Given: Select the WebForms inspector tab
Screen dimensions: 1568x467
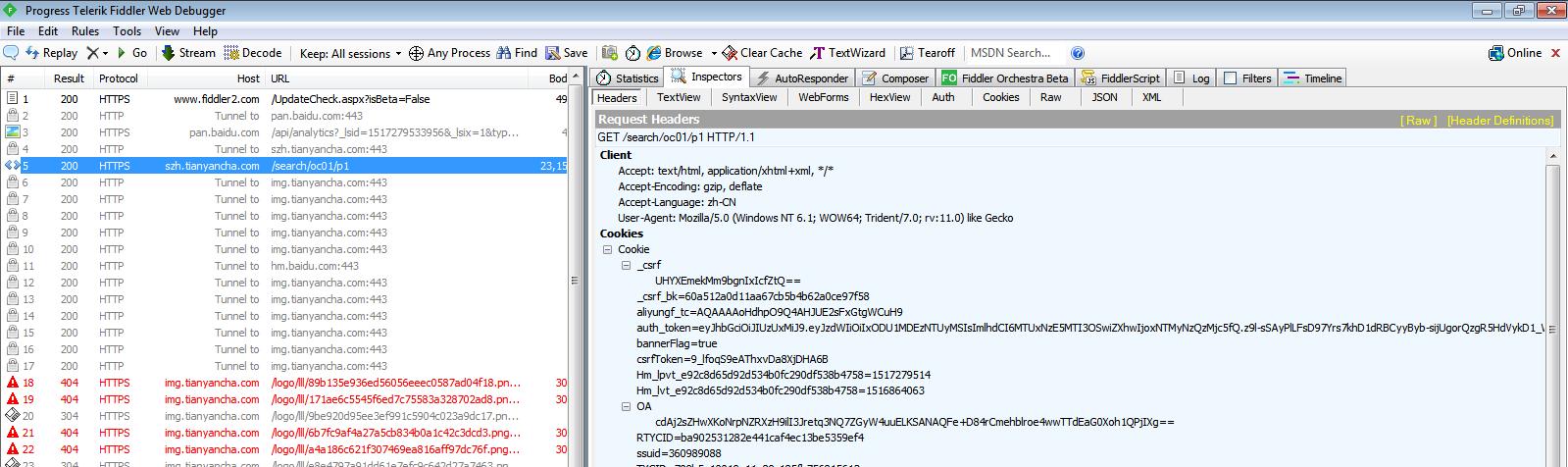Looking at the screenshot, I should pyautogui.click(x=824, y=97).
